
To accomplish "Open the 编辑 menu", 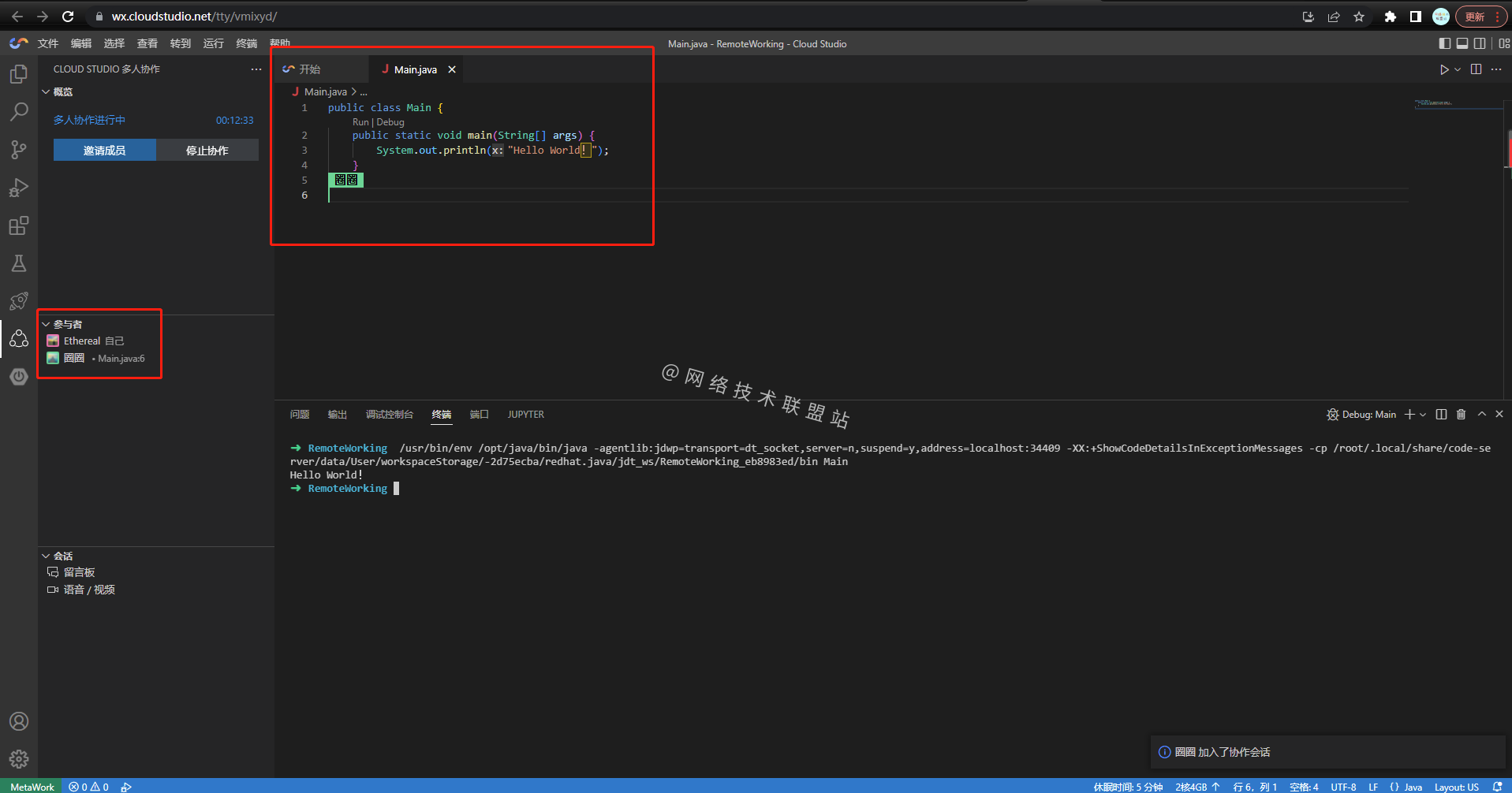I will pos(81,43).
